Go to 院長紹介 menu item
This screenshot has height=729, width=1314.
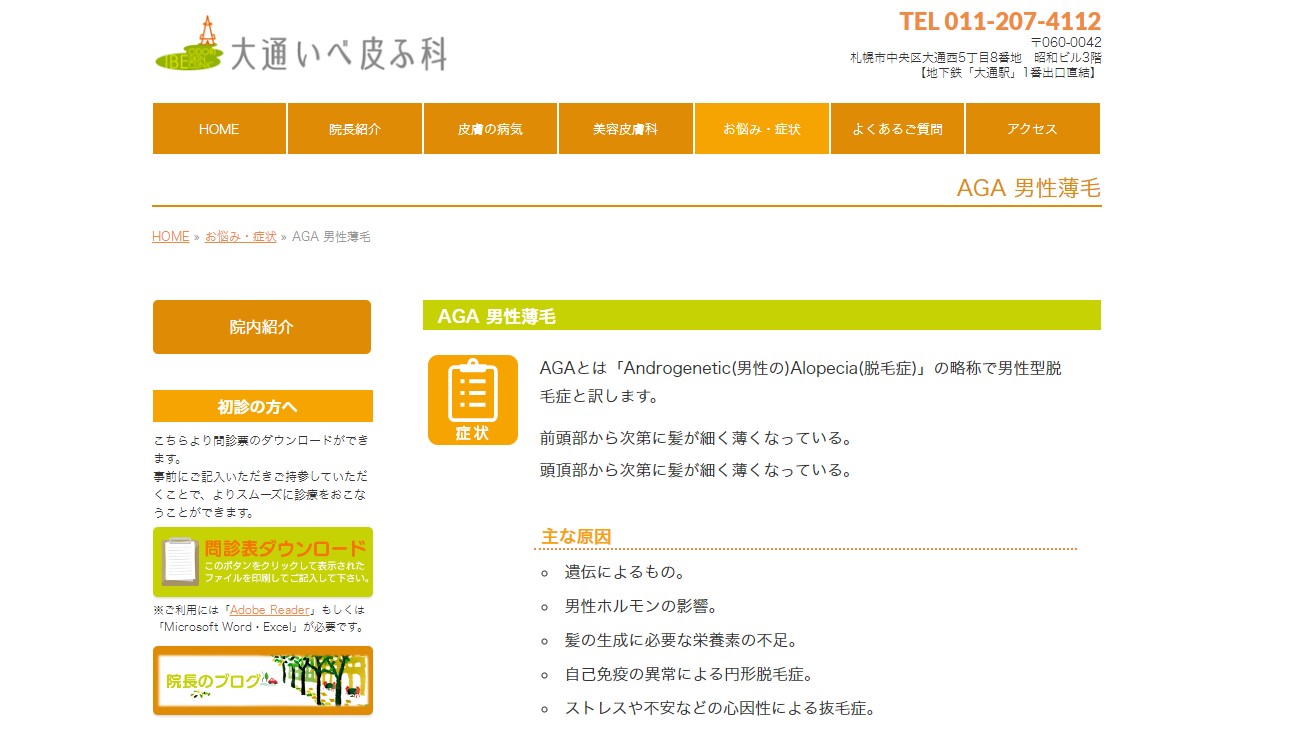click(355, 129)
